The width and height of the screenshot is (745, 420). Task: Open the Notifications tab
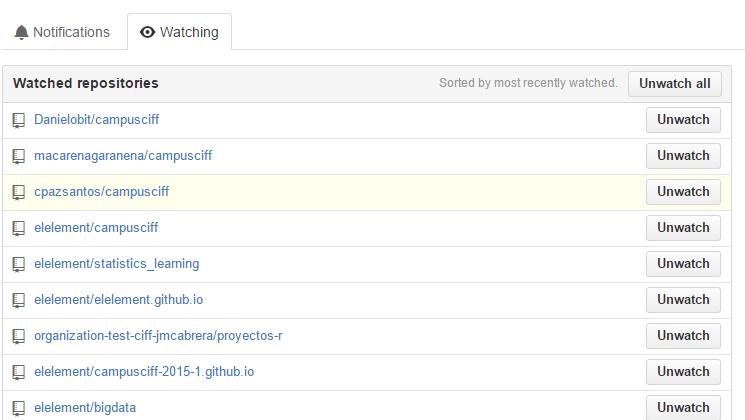[62, 32]
